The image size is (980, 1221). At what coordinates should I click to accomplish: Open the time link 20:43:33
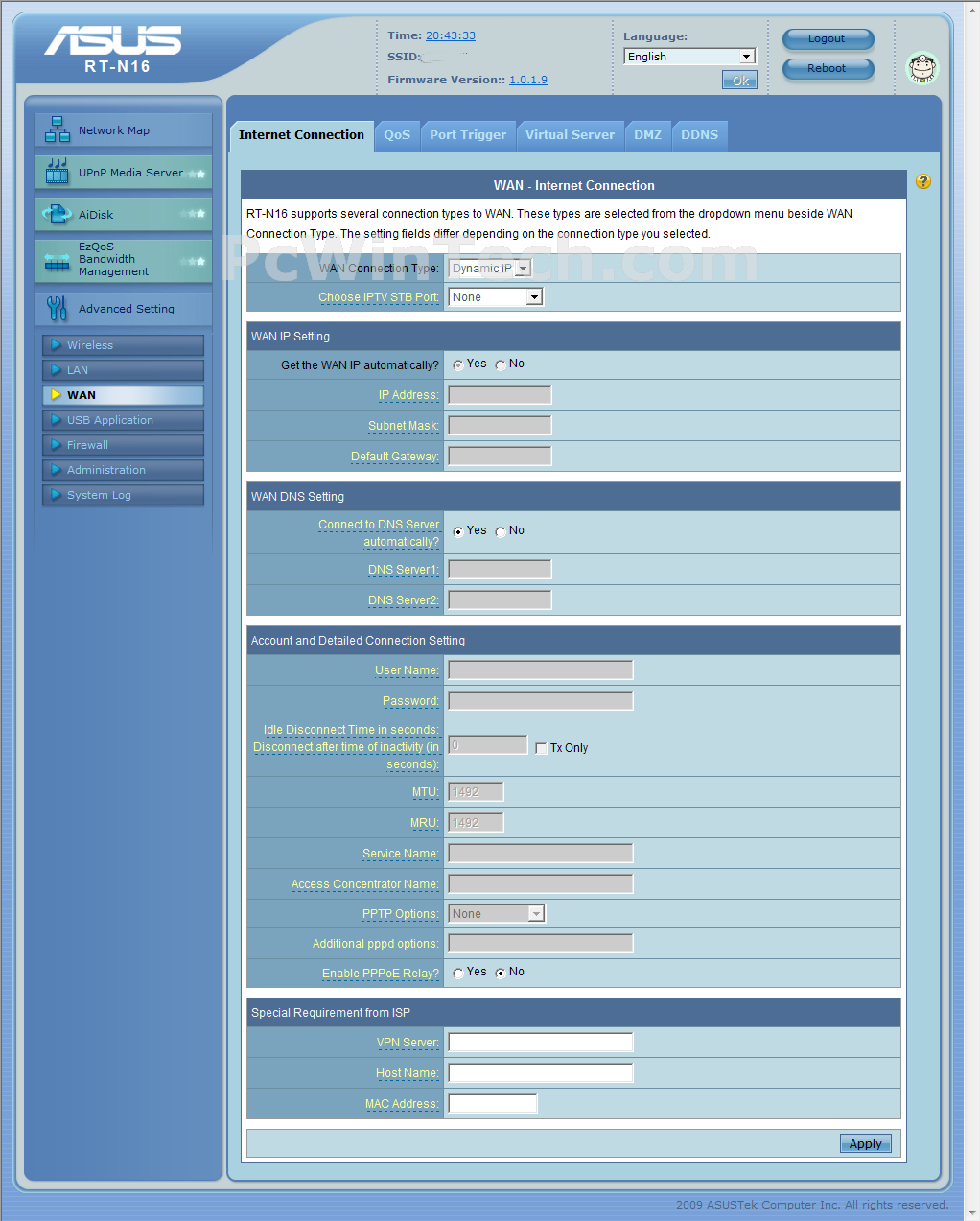[451, 35]
